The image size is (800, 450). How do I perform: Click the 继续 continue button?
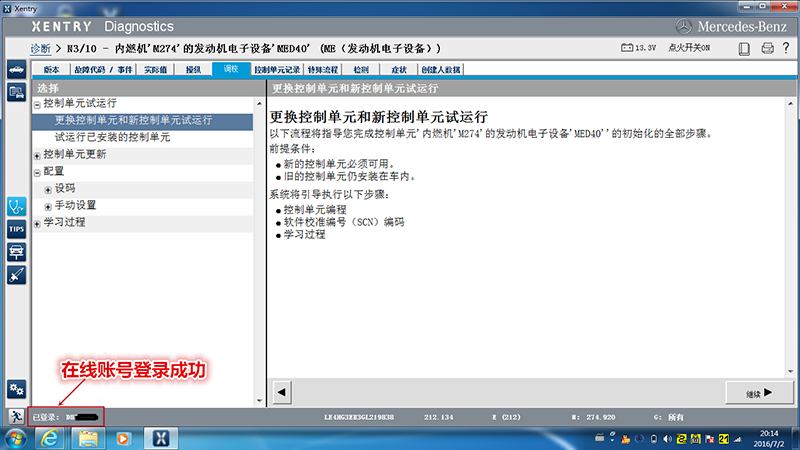[x=759, y=393]
